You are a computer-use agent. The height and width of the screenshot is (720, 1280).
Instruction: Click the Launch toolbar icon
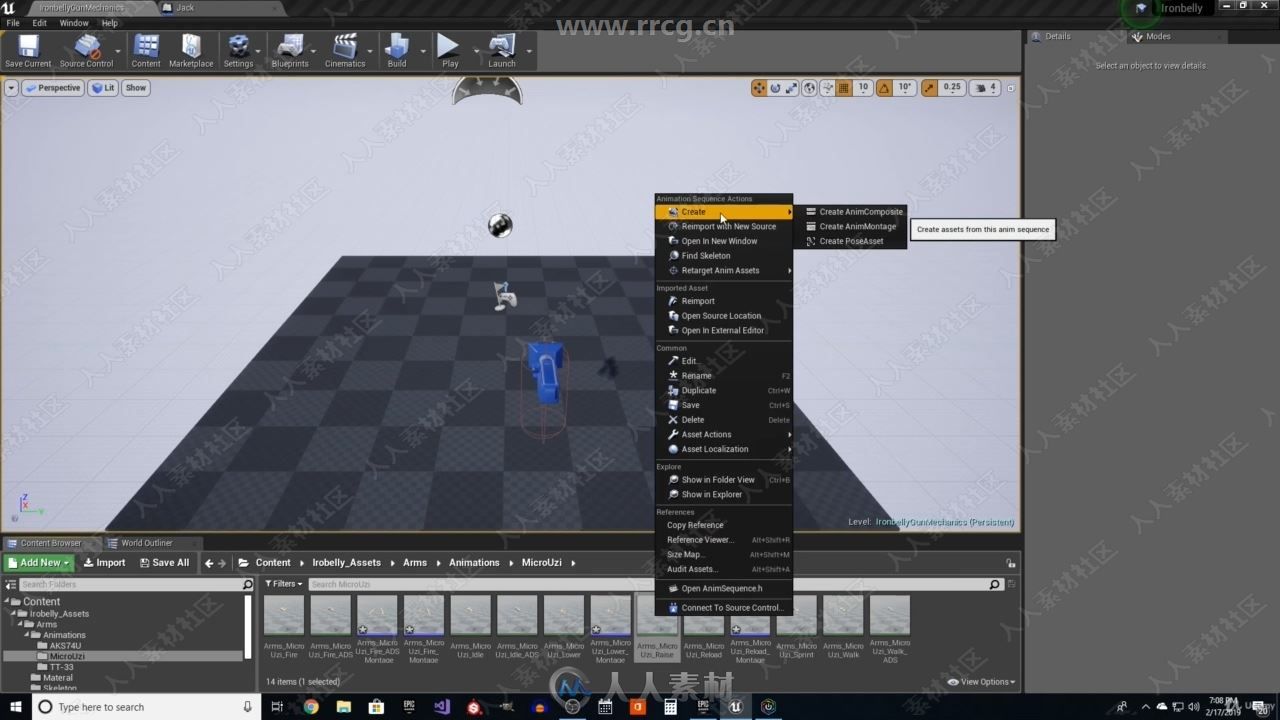pyautogui.click(x=502, y=50)
